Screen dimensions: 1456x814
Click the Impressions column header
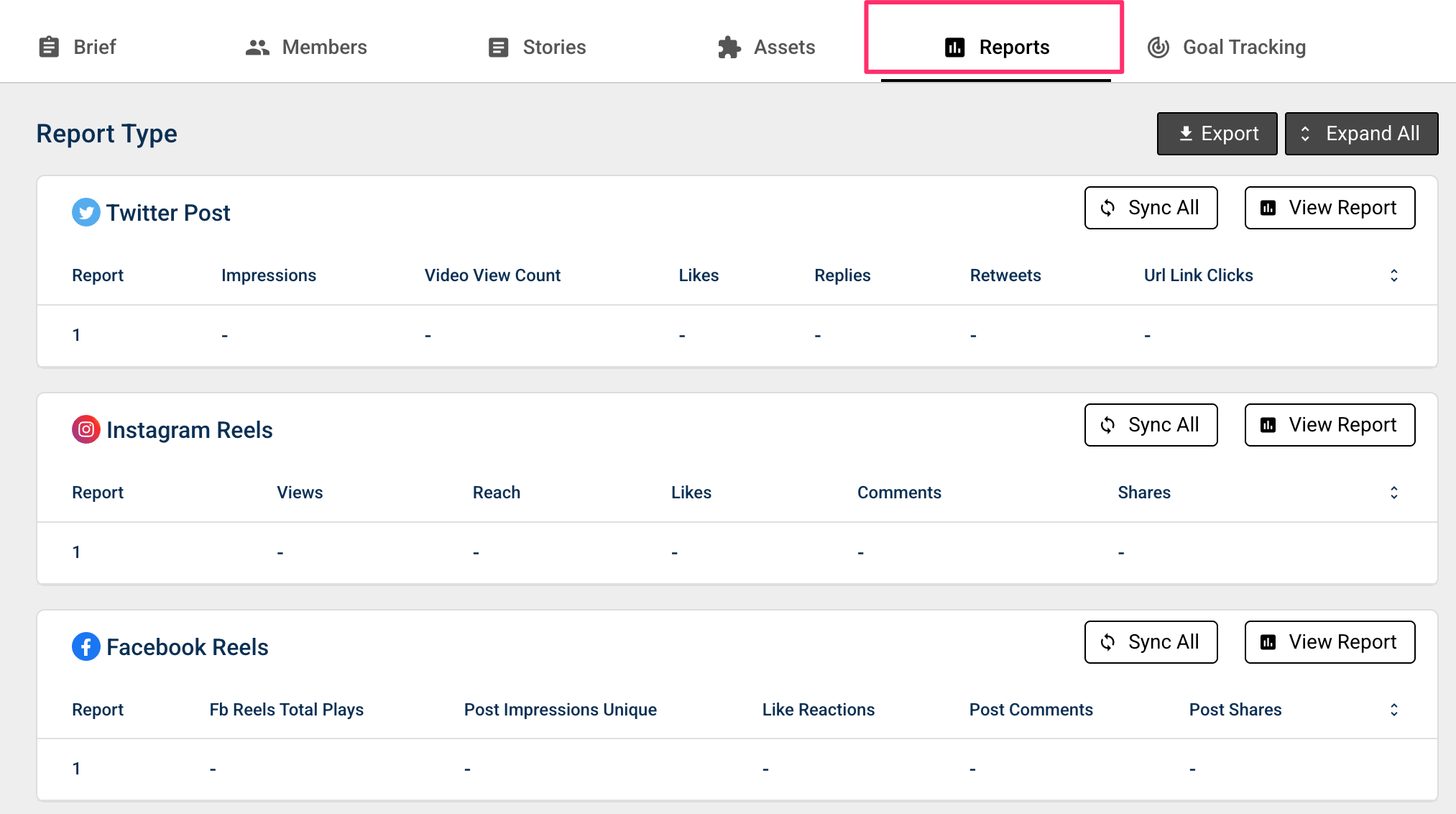pos(269,275)
